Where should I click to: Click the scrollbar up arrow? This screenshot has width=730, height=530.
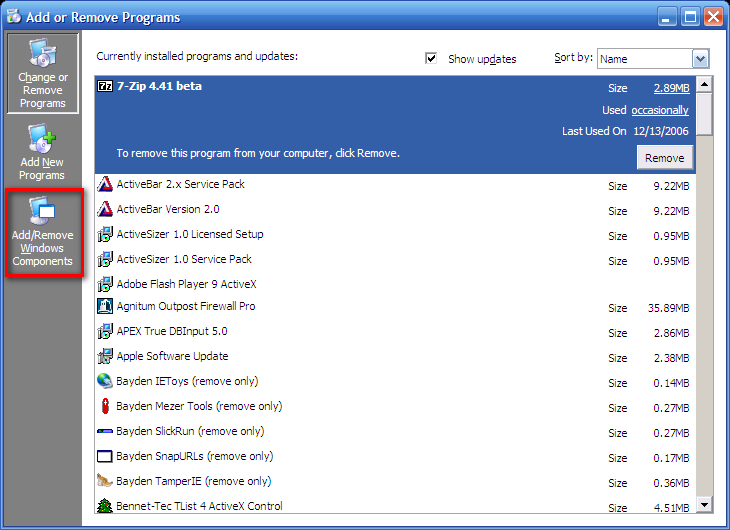click(704, 84)
